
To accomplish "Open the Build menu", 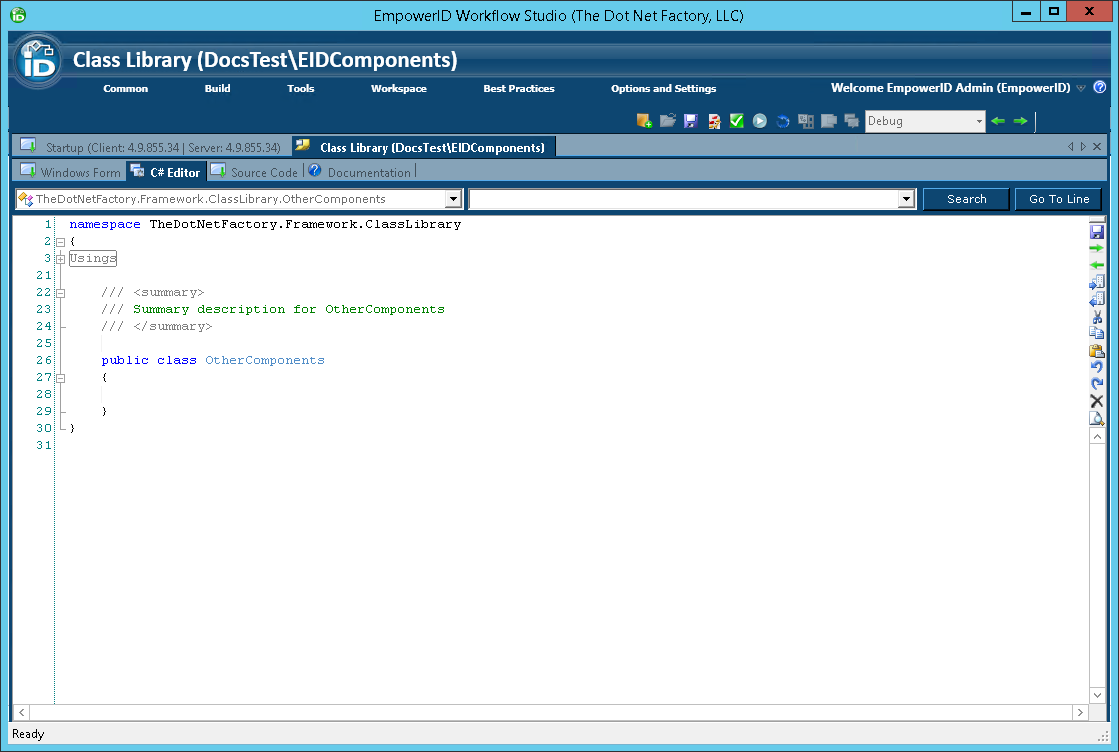I will tap(217, 88).
